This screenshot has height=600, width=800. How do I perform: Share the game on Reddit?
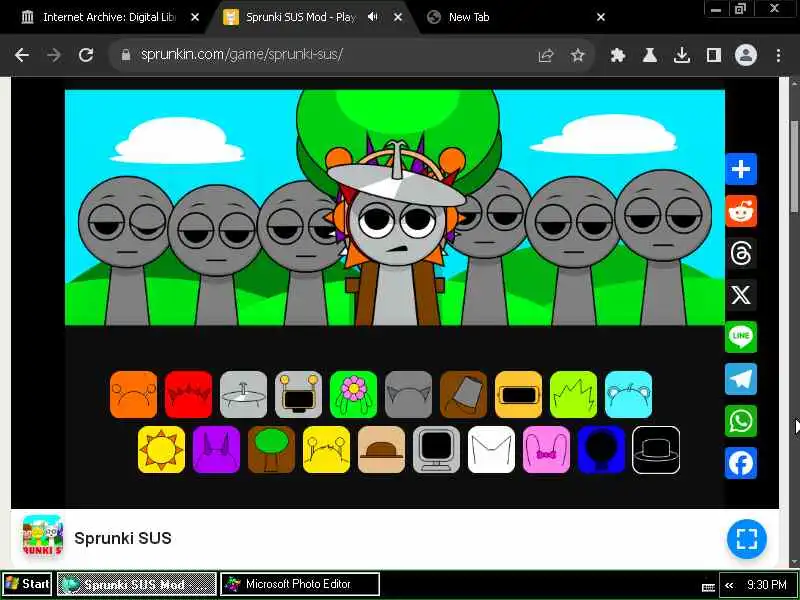[741, 211]
